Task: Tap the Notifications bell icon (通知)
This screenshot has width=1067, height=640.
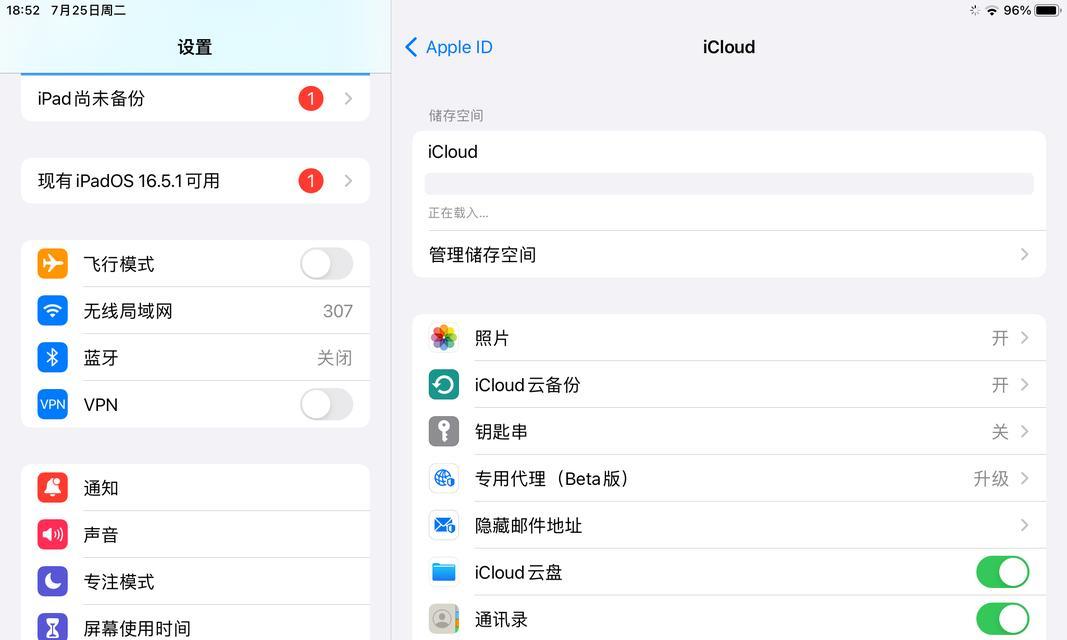Action: [x=52, y=488]
